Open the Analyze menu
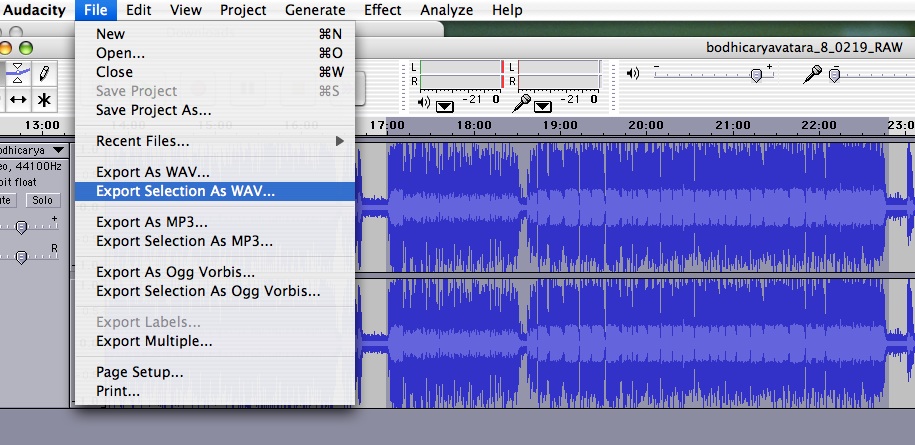915x445 pixels. (446, 10)
